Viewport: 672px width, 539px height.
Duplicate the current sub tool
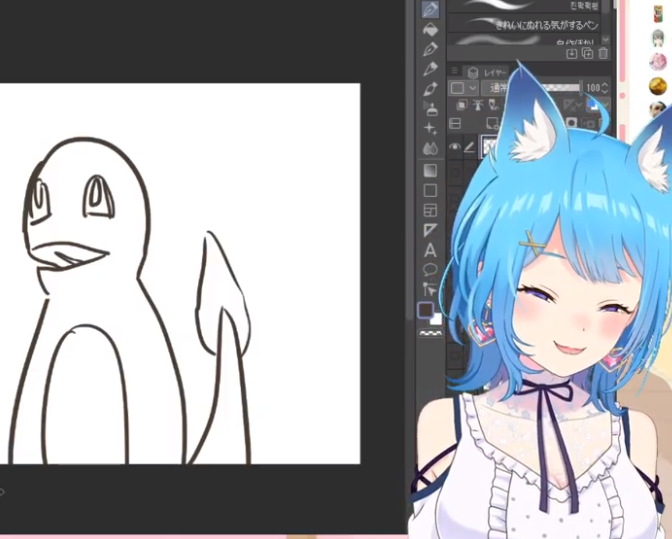pos(588,54)
